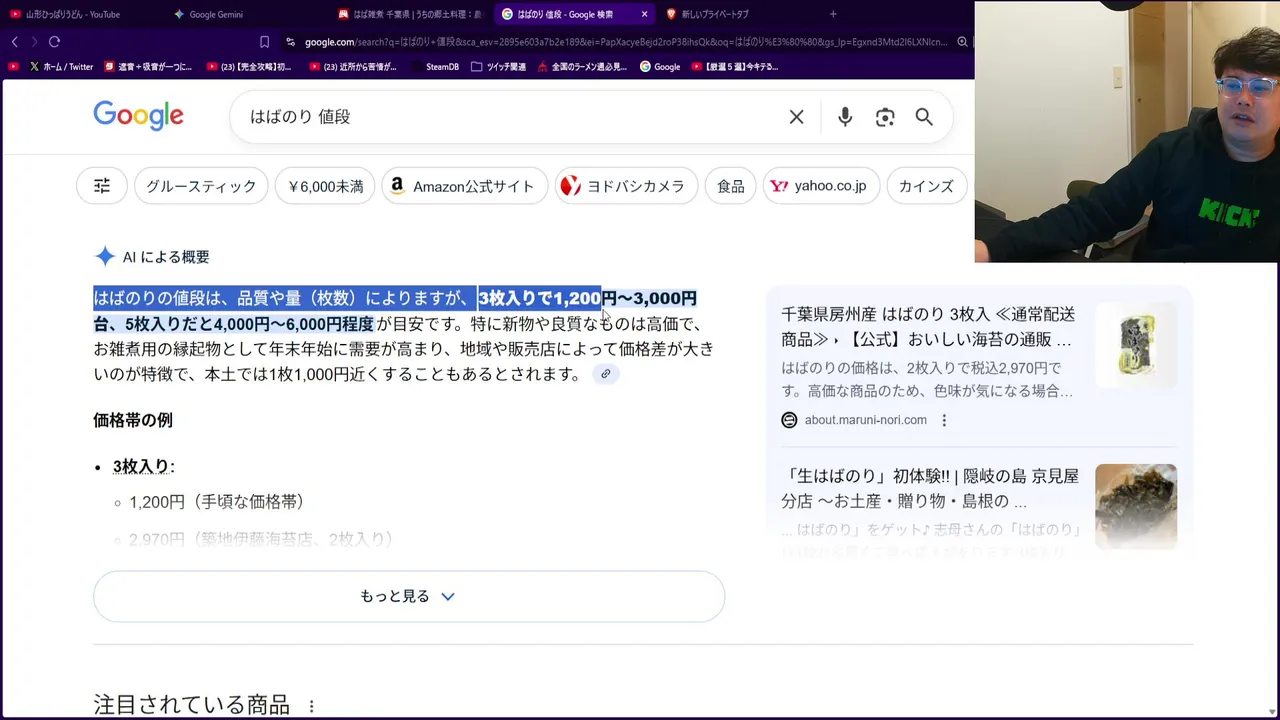Close the はばのり 値段 Google search tab
This screenshot has height=720, width=1280.
click(x=644, y=14)
